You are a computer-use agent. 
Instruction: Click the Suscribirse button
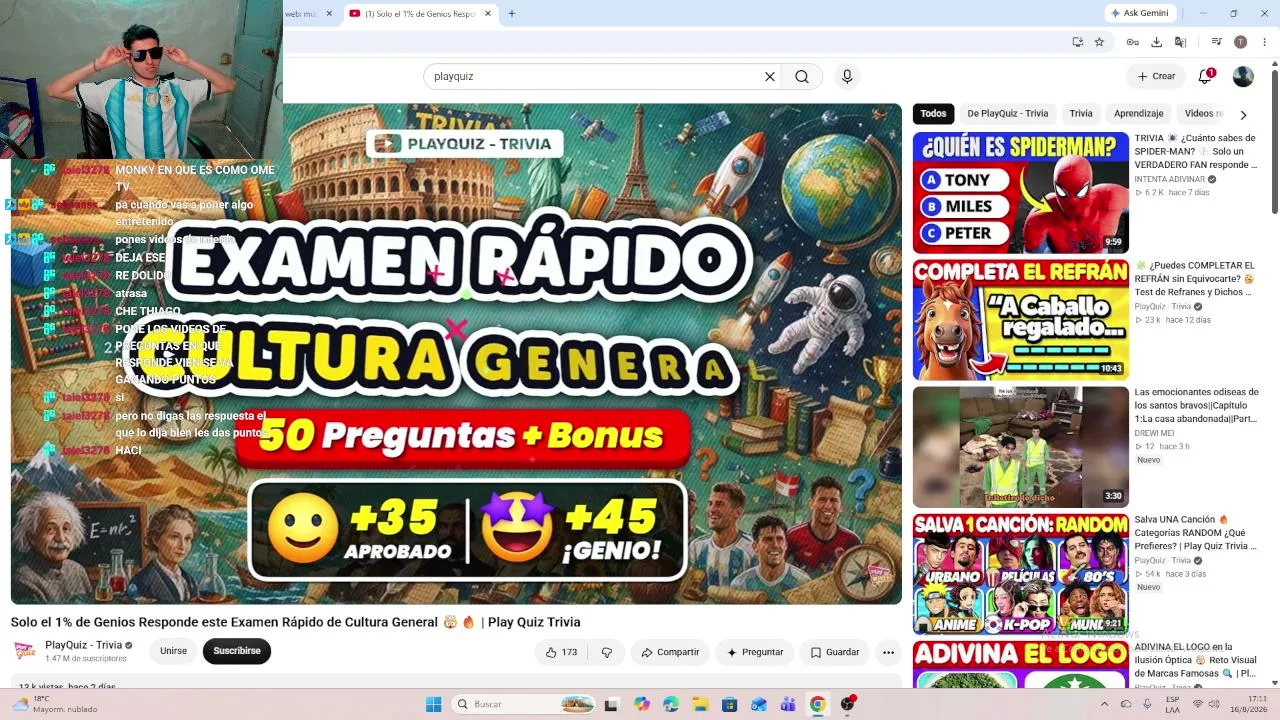pyautogui.click(x=237, y=651)
